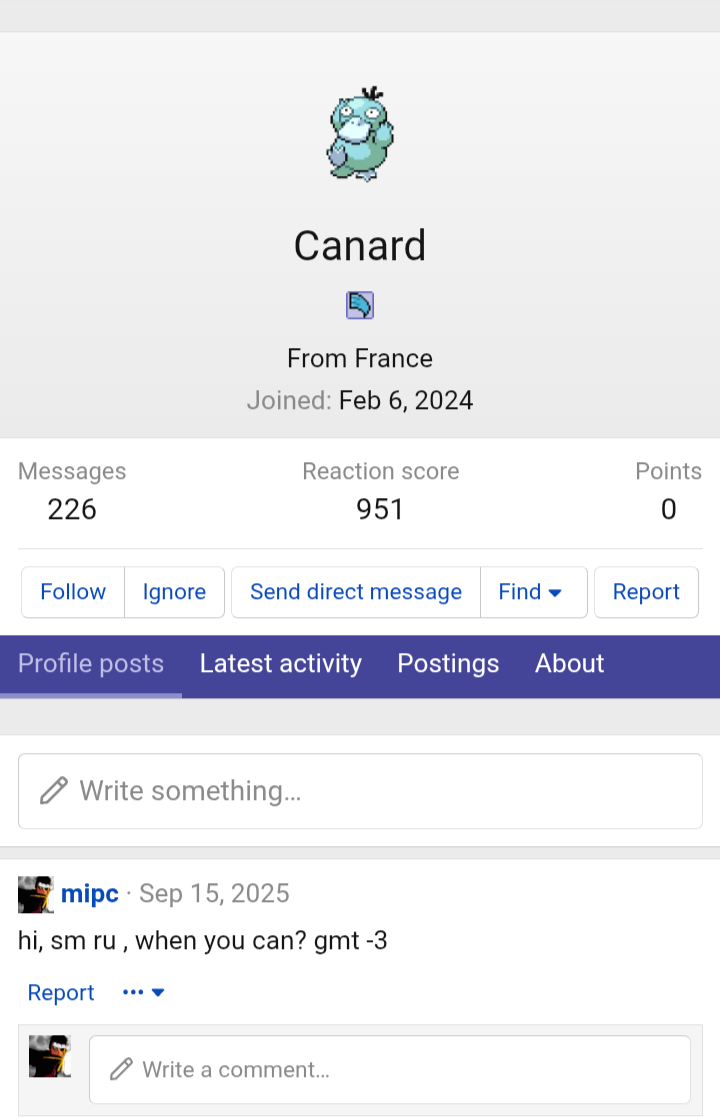Report the Canard profile

click(x=646, y=592)
